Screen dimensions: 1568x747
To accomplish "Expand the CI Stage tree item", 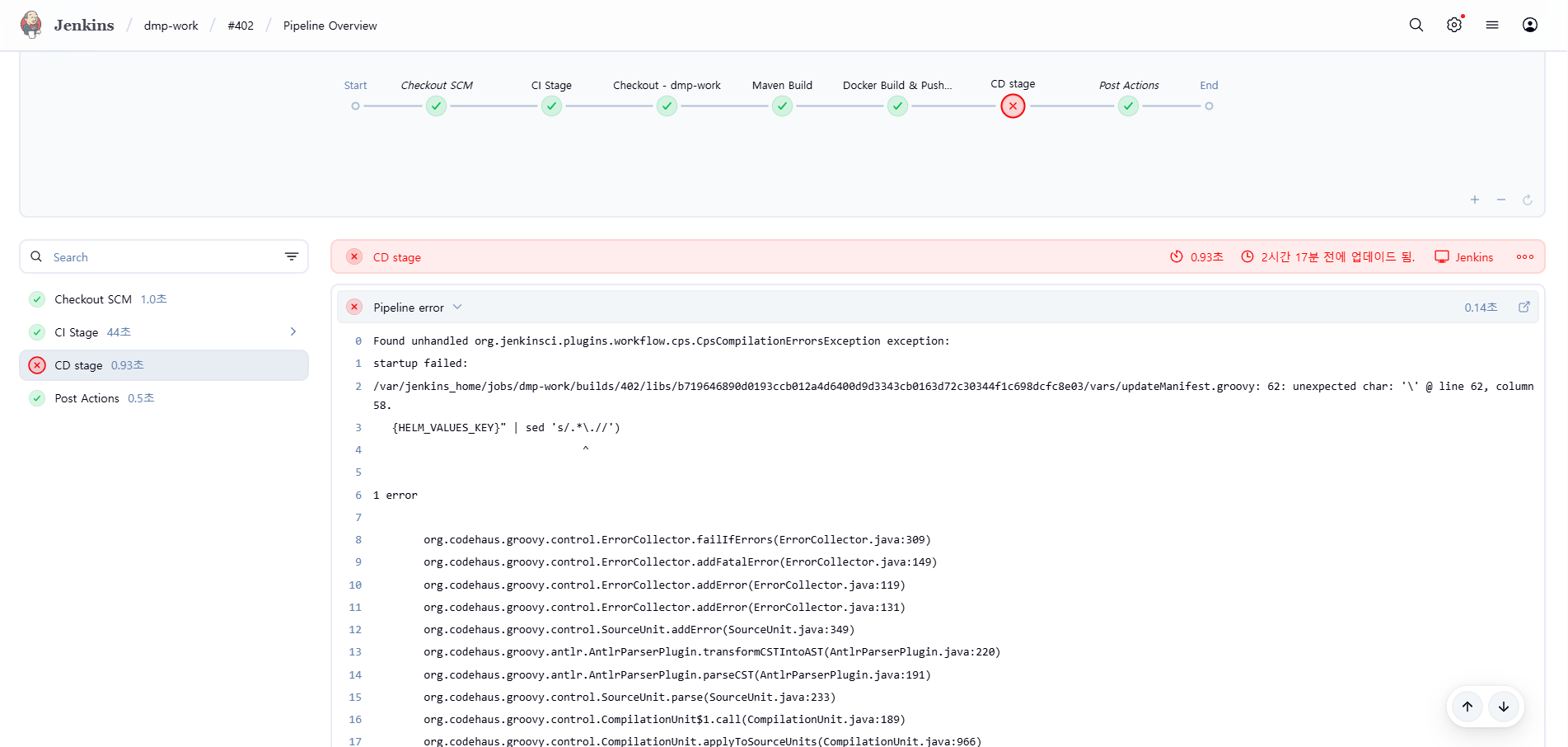I will 293,331.
